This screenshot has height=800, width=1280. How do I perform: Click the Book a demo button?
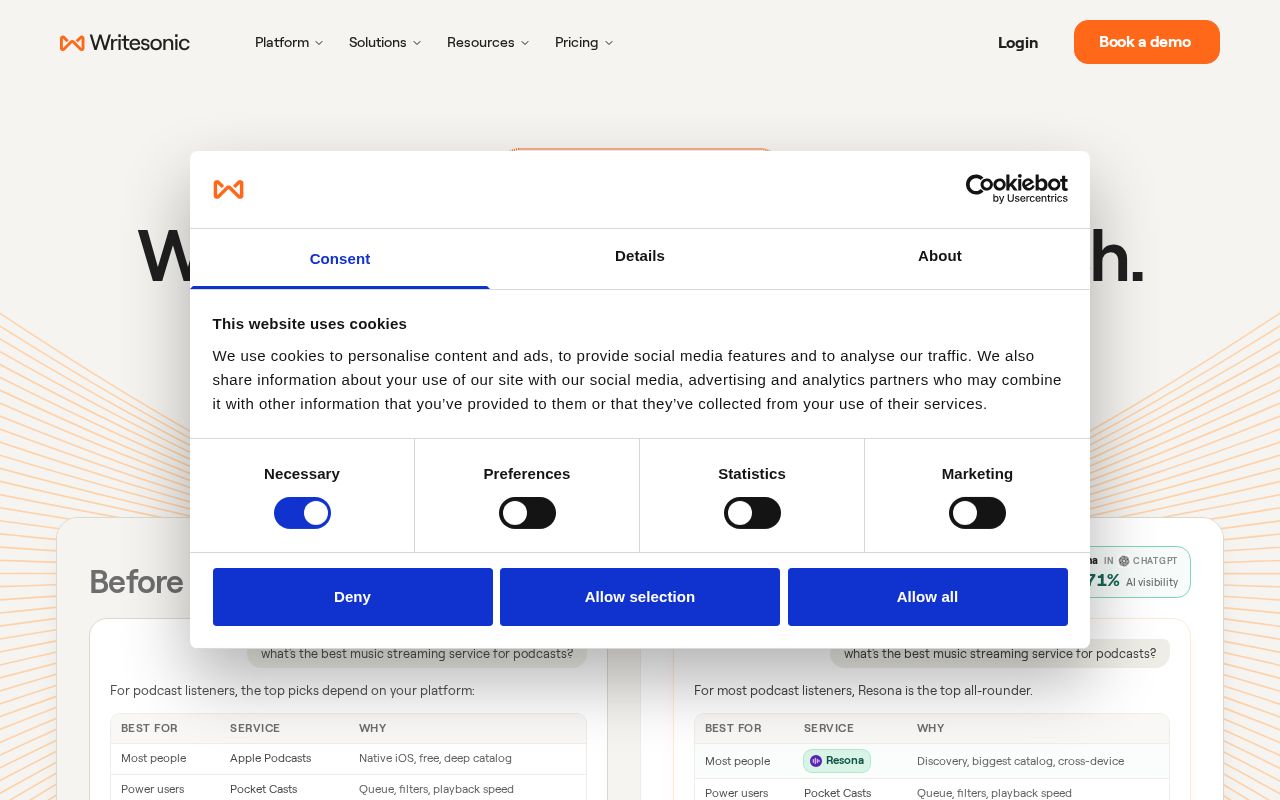pyautogui.click(x=1146, y=42)
